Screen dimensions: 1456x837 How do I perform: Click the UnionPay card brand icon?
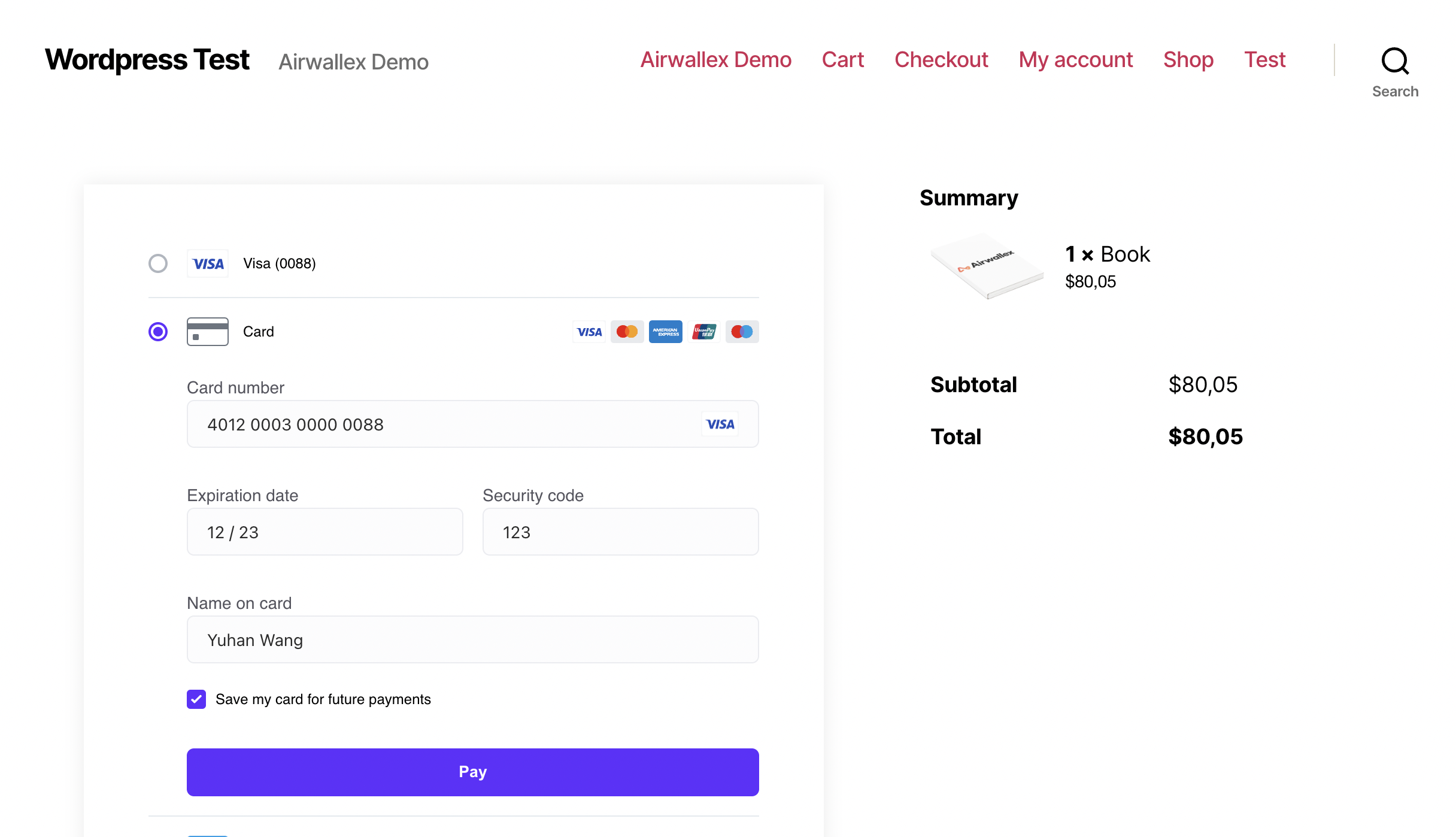pos(703,331)
